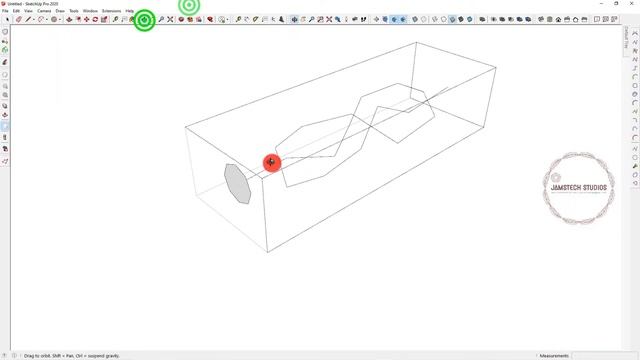Choose the Shapes tool
The image size is (640, 360).
(54, 19)
